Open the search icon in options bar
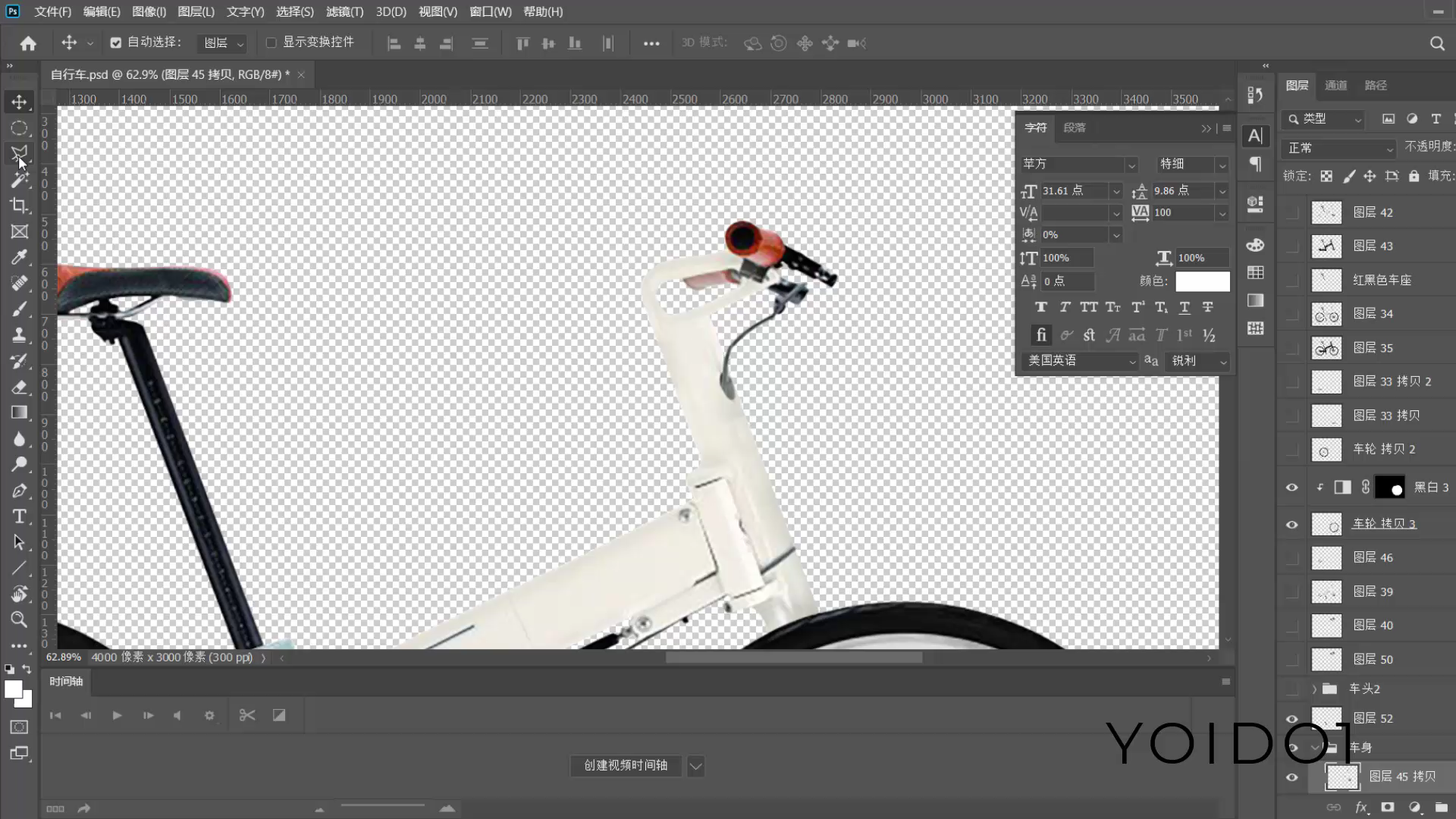The image size is (1456, 819). click(1436, 43)
